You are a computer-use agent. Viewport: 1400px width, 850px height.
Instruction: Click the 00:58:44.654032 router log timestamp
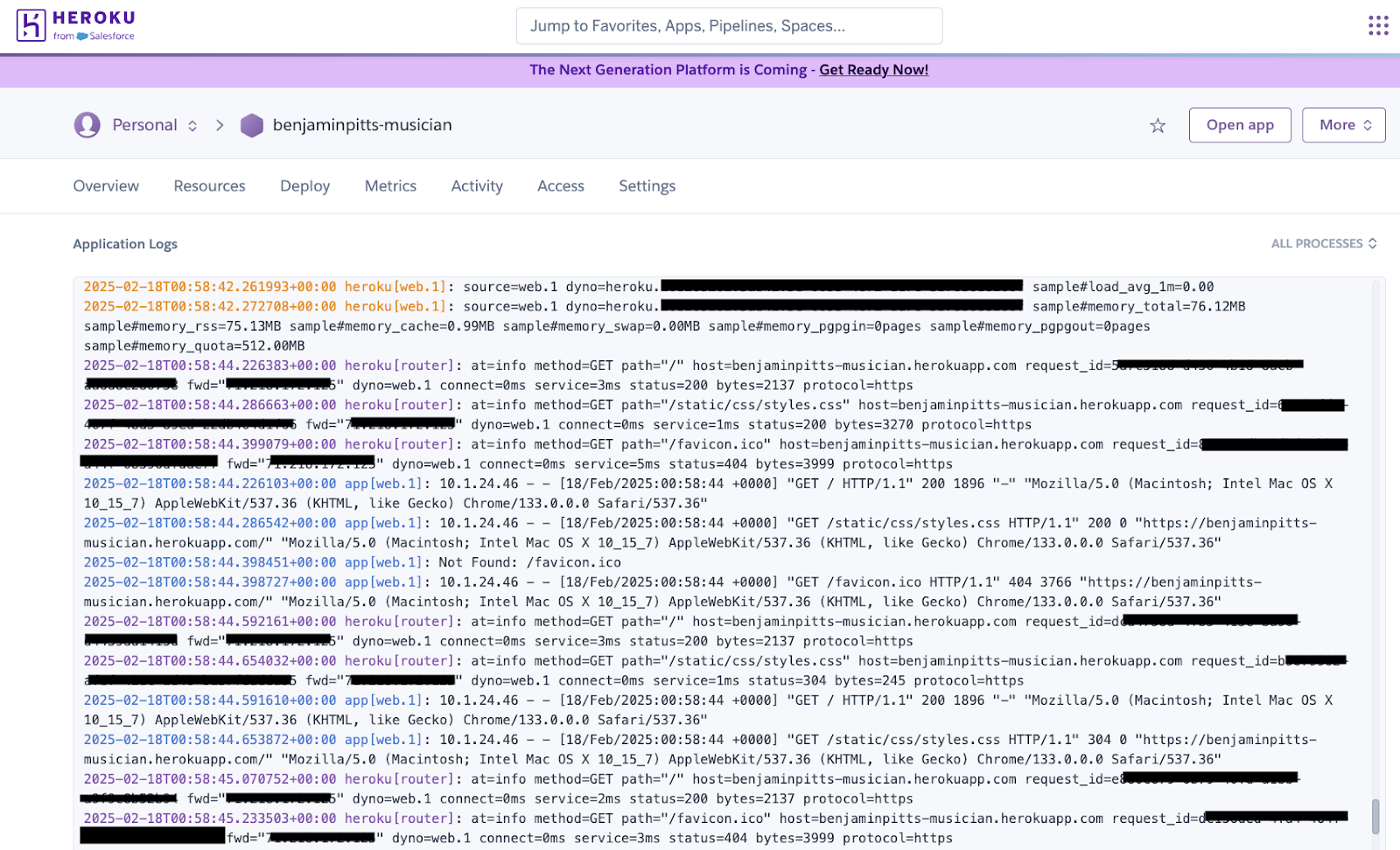tap(210, 661)
